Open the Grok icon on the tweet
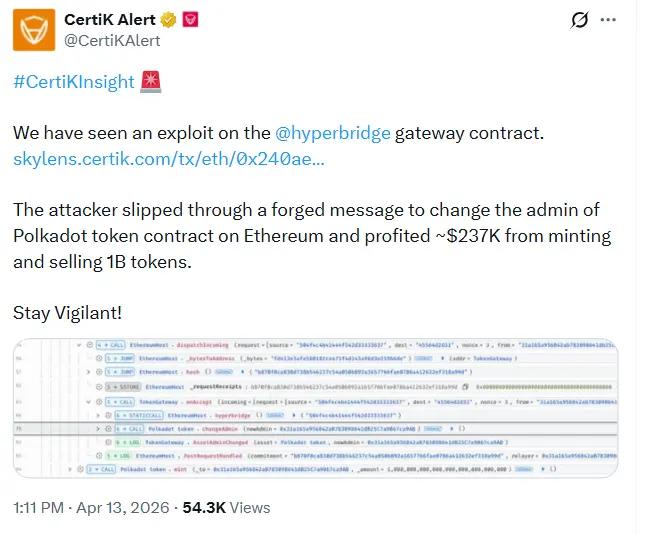This screenshot has width=645, height=534. point(579,21)
